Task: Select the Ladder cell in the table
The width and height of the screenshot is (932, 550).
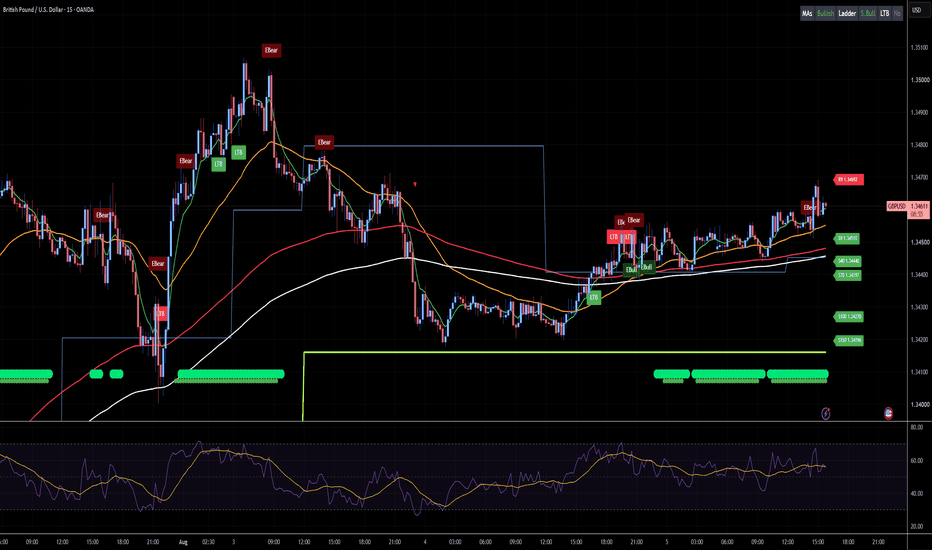Action: (x=847, y=13)
